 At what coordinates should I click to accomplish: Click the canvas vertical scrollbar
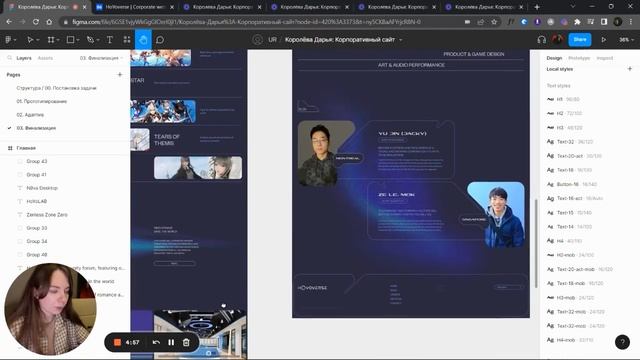pyautogui.click(x=535, y=243)
